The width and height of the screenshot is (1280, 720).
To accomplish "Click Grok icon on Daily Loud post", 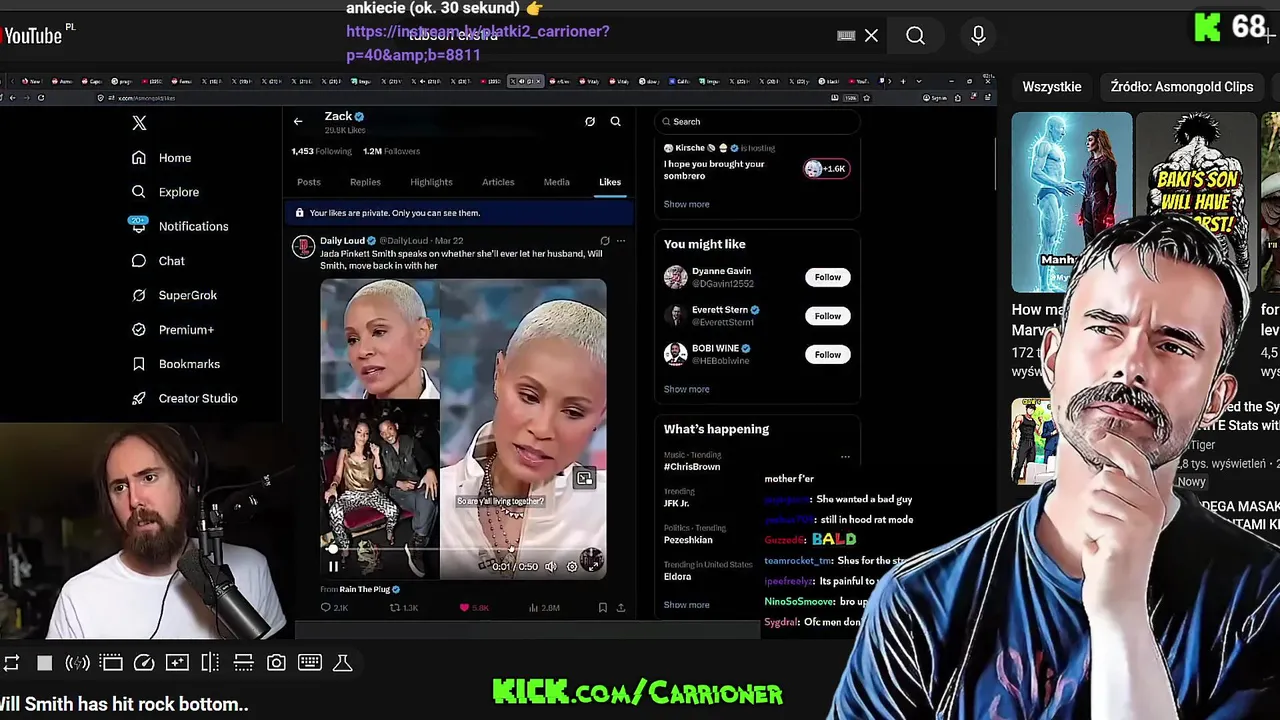I will (x=605, y=241).
